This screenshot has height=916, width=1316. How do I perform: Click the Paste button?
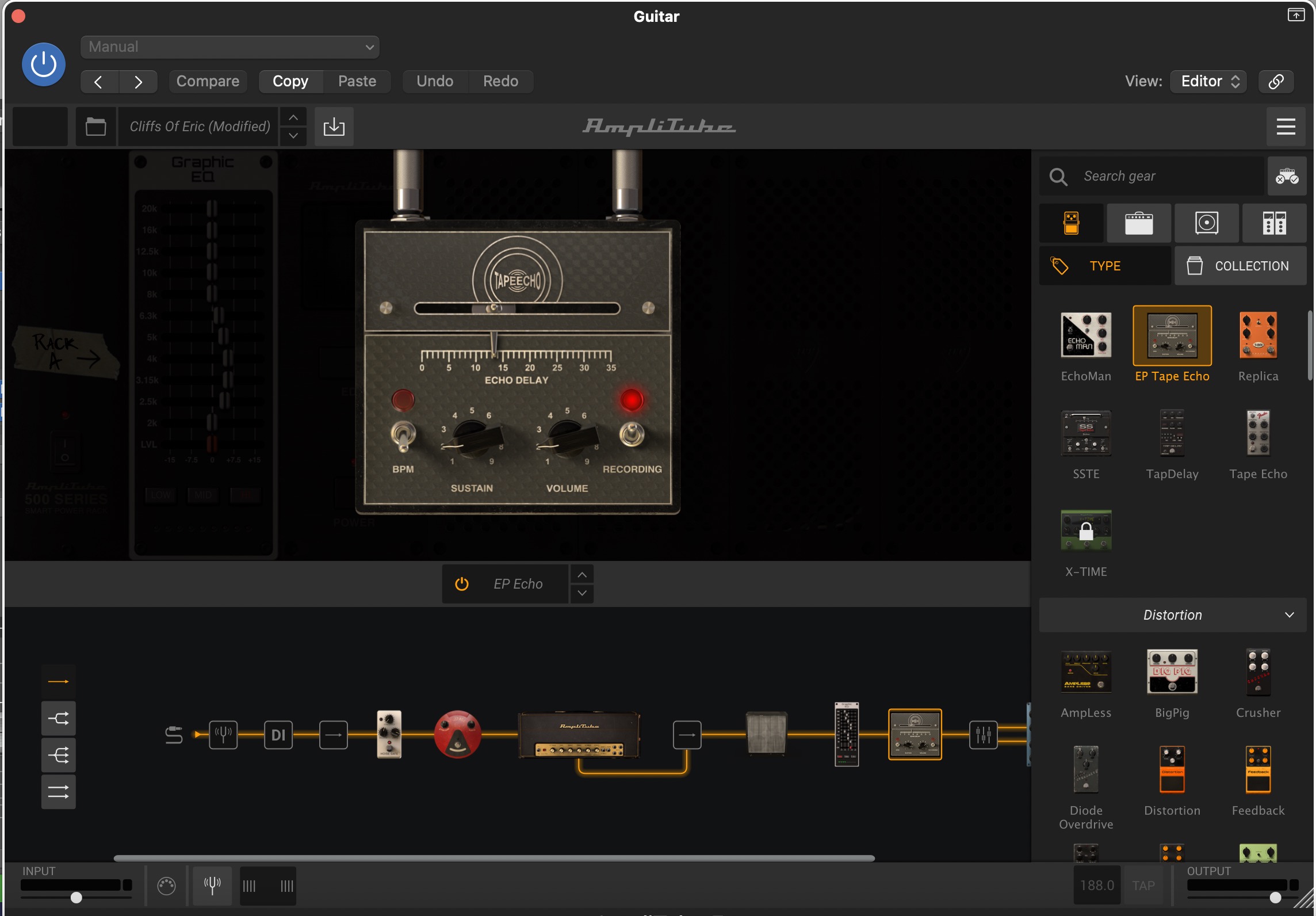tap(357, 82)
